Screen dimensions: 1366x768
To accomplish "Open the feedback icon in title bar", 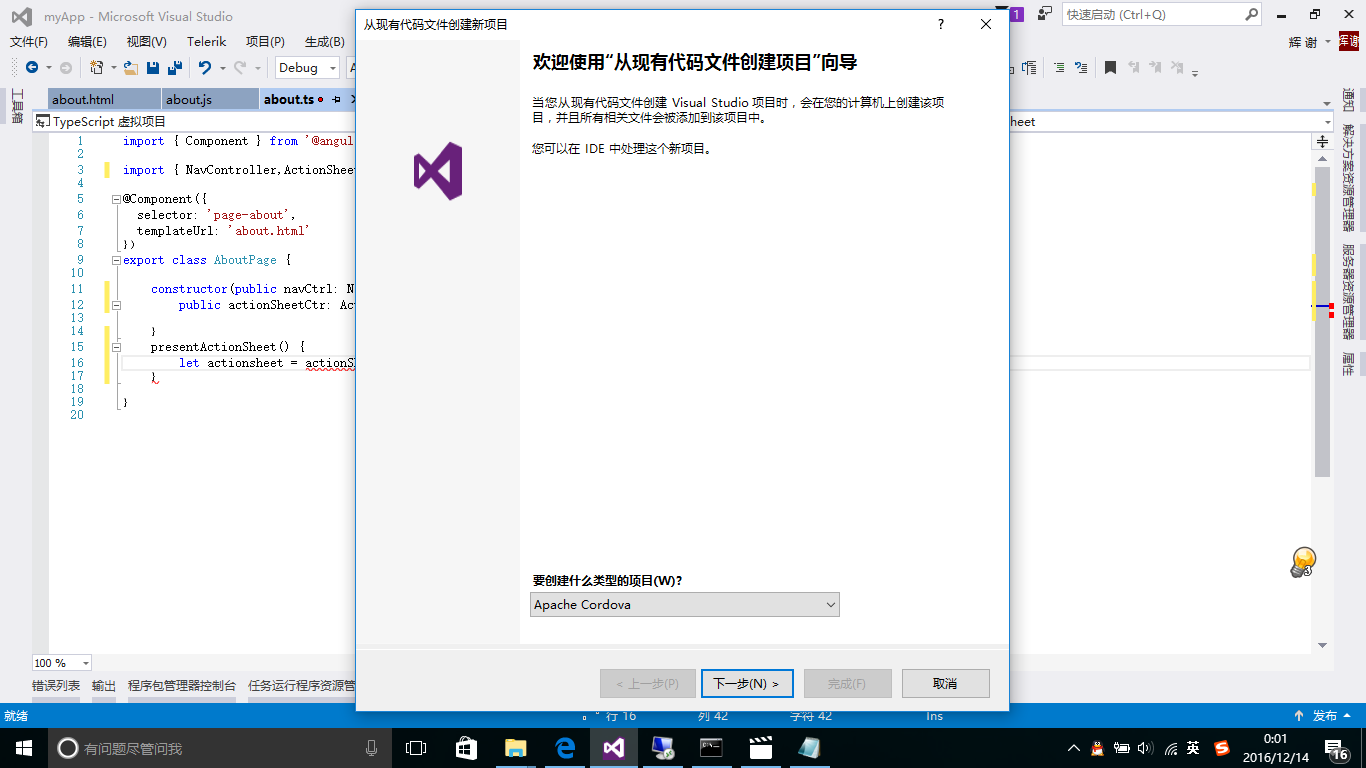I will 1045,14.
